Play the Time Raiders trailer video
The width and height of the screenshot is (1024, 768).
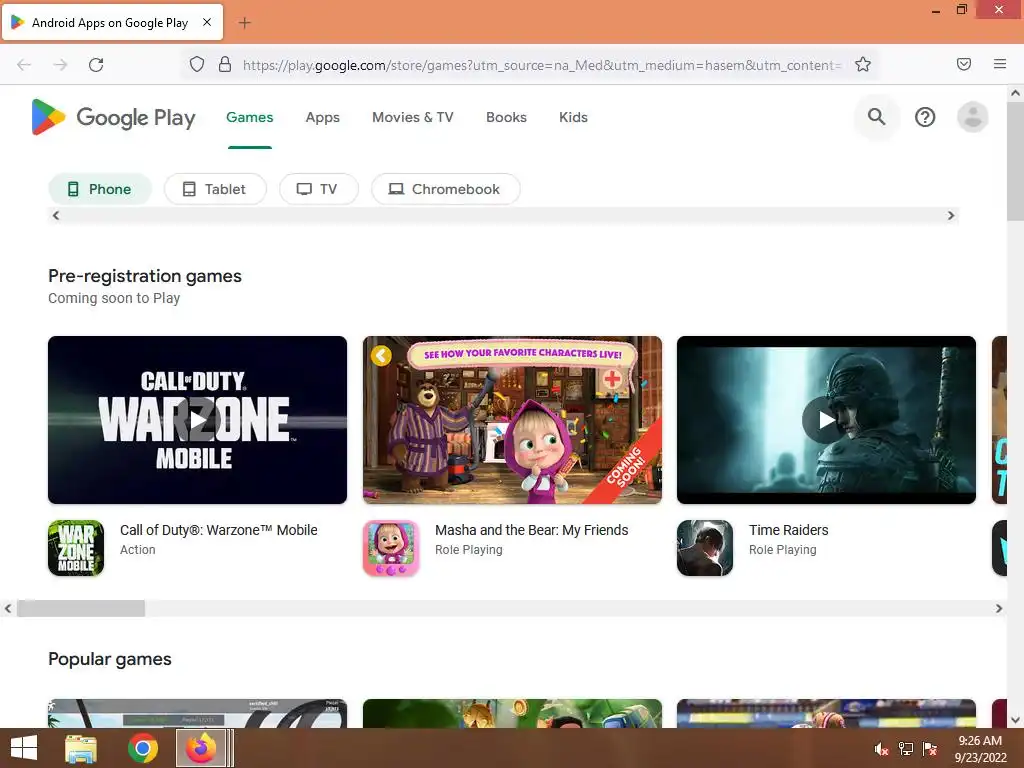[x=826, y=420]
